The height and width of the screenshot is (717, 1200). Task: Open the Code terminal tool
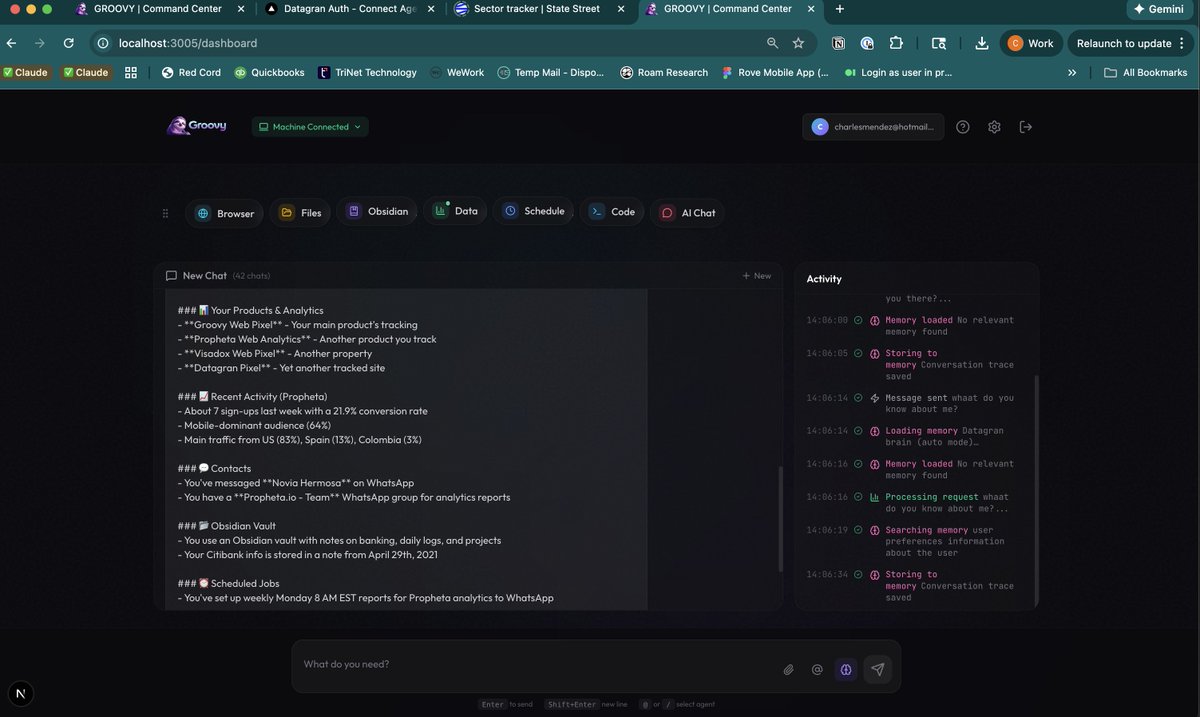612,212
